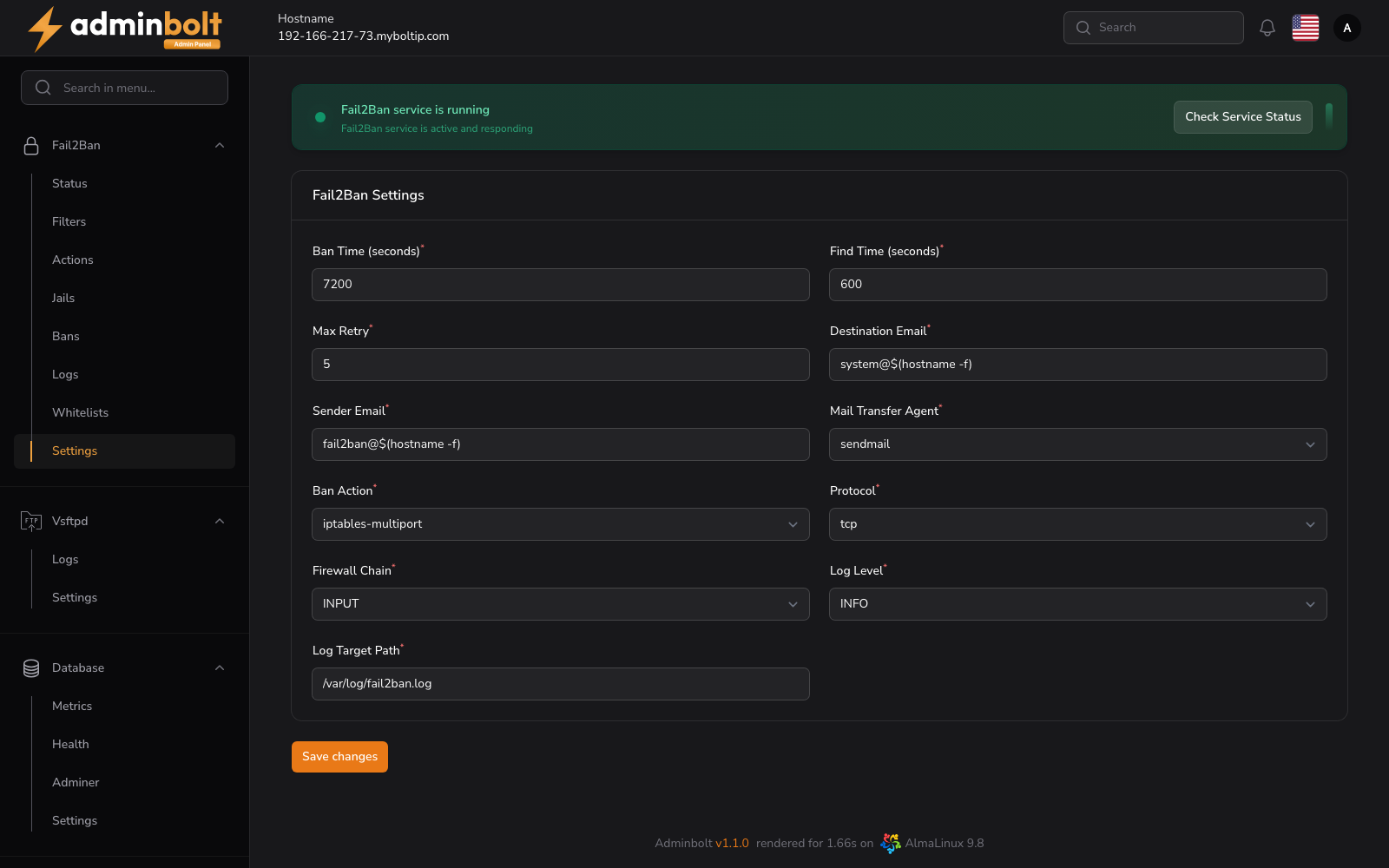Click the magnifier icon in menu search
The width and height of the screenshot is (1389, 868).
click(x=43, y=88)
